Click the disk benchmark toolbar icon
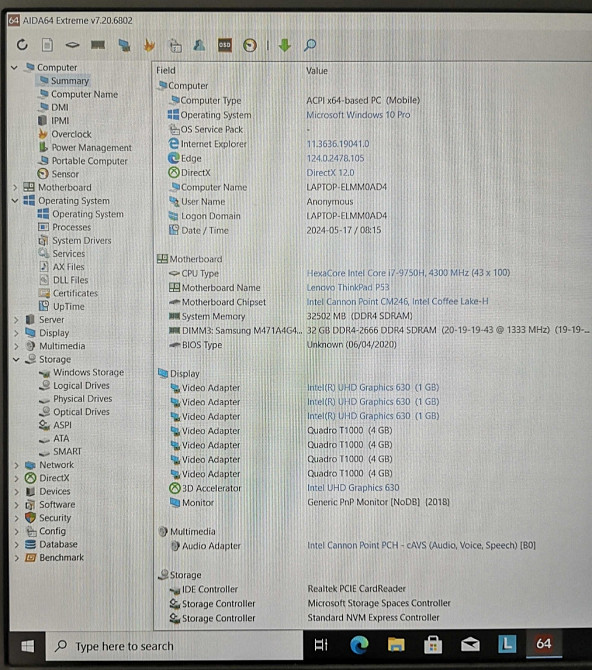 (72, 44)
